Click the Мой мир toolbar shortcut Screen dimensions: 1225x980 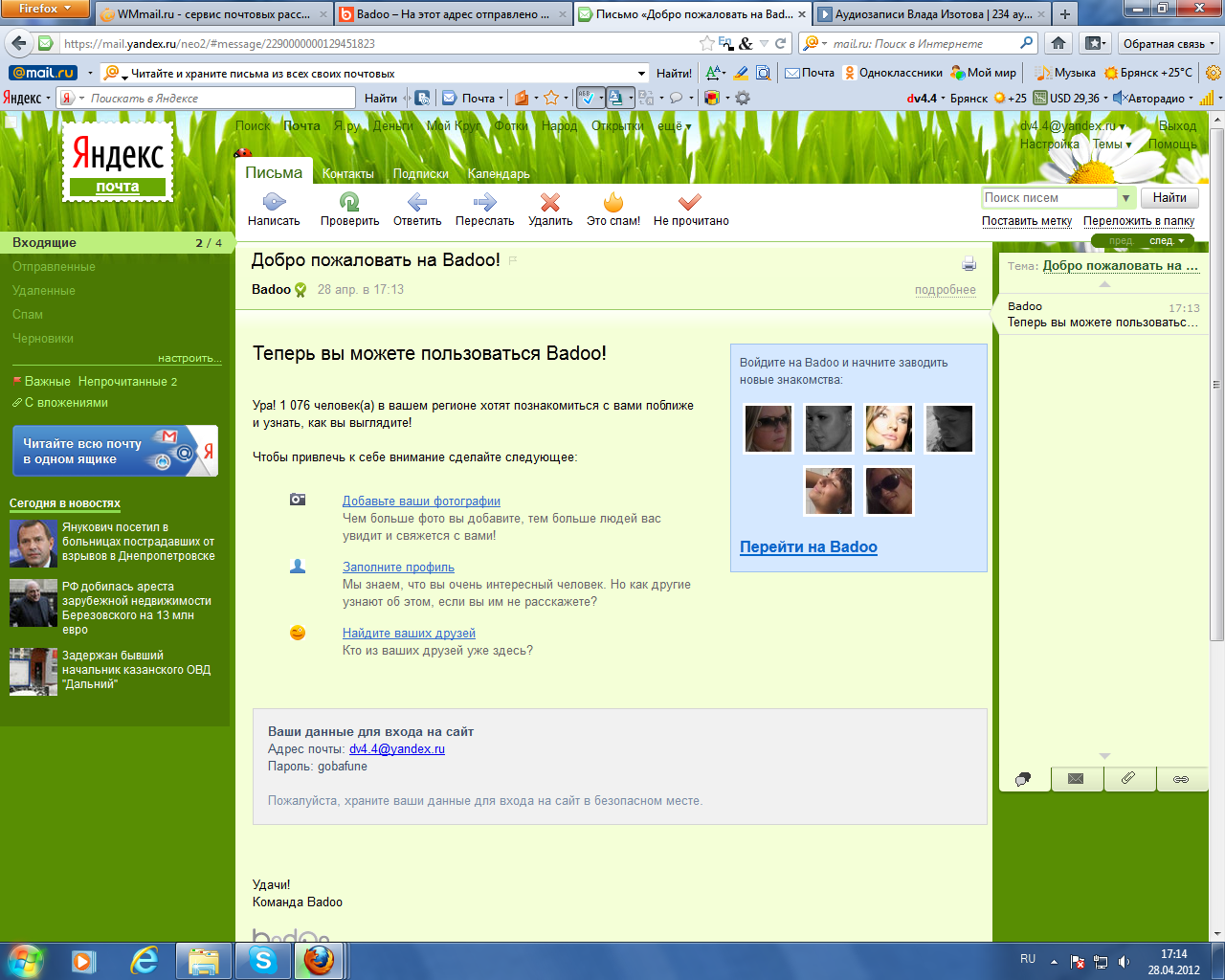tap(983, 73)
